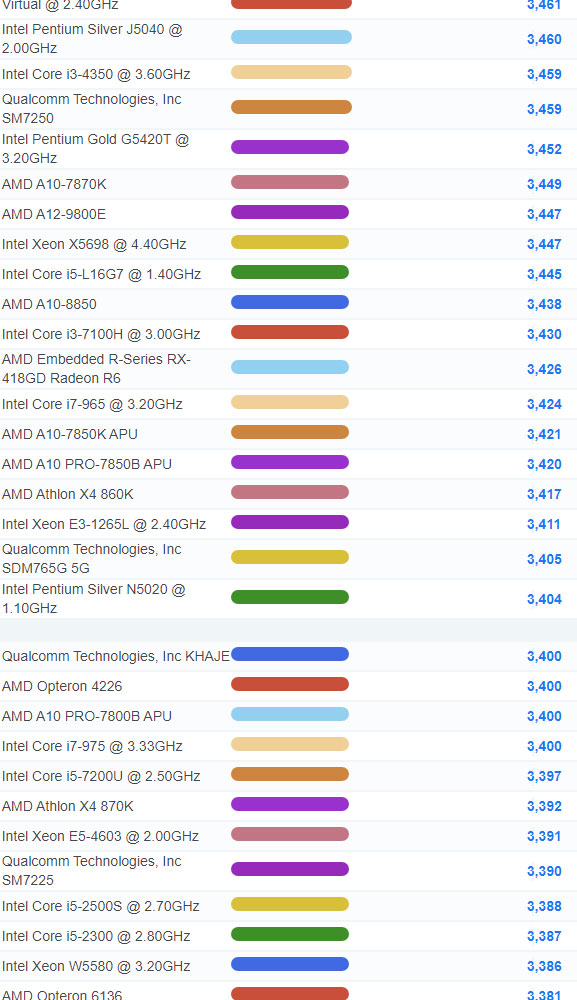The width and height of the screenshot is (577, 1000).
Task: Open Intel Core i3-4350 @ 3.60GHz link
Action: [x=96, y=74]
